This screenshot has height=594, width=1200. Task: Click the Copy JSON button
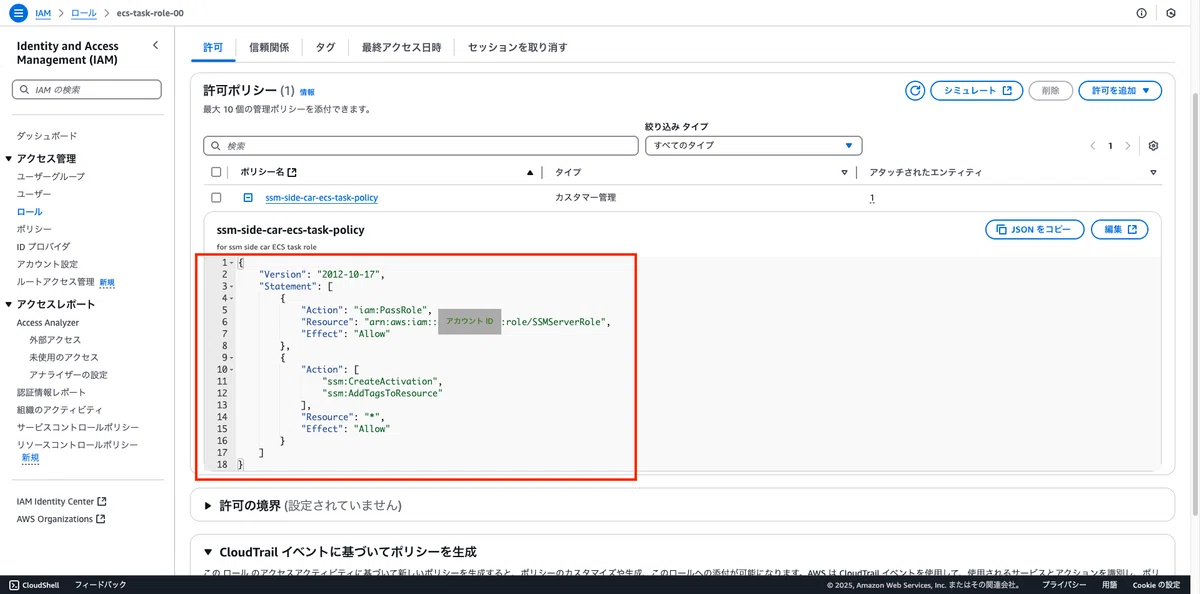(x=1034, y=230)
